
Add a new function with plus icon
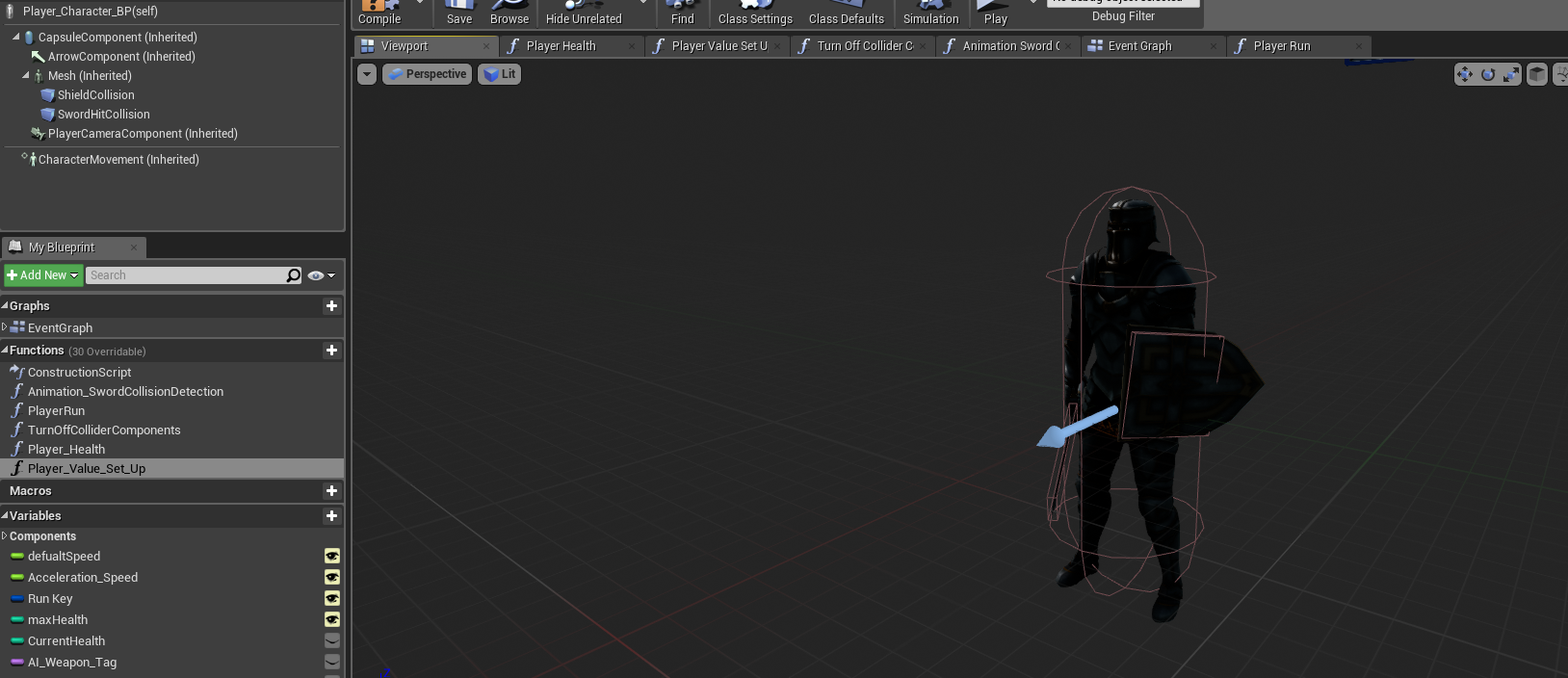(x=331, y=351)
